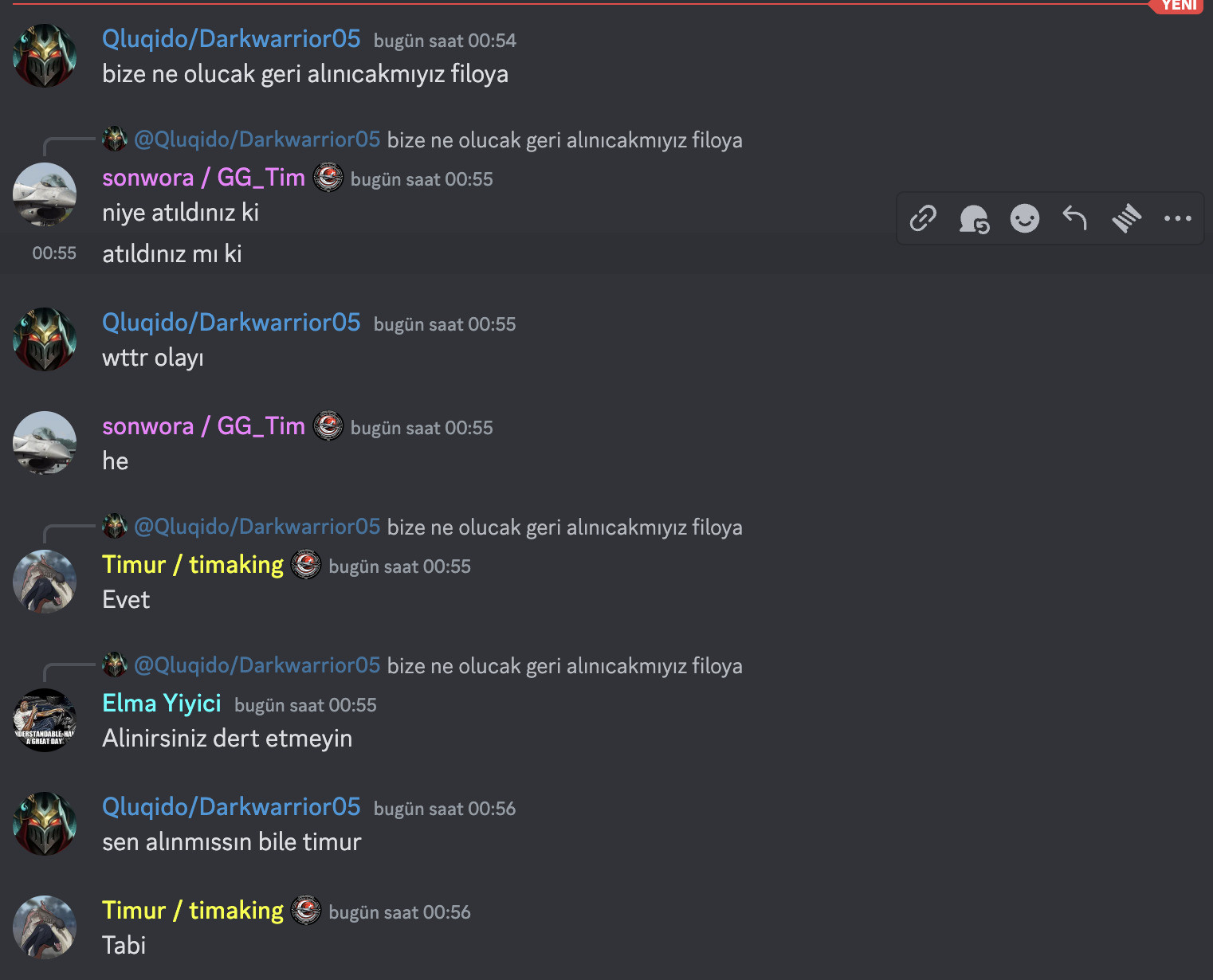Click Timur's avatar beside 'Tabi' message
1213x980 pixels.
[x=45, y=927]
